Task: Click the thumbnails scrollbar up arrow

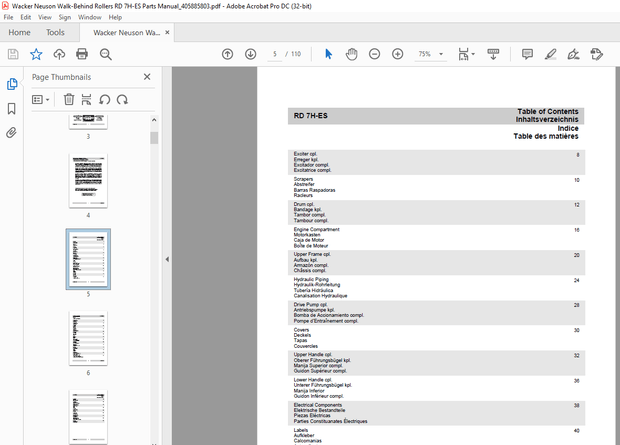Action: (x=154, y=119)
